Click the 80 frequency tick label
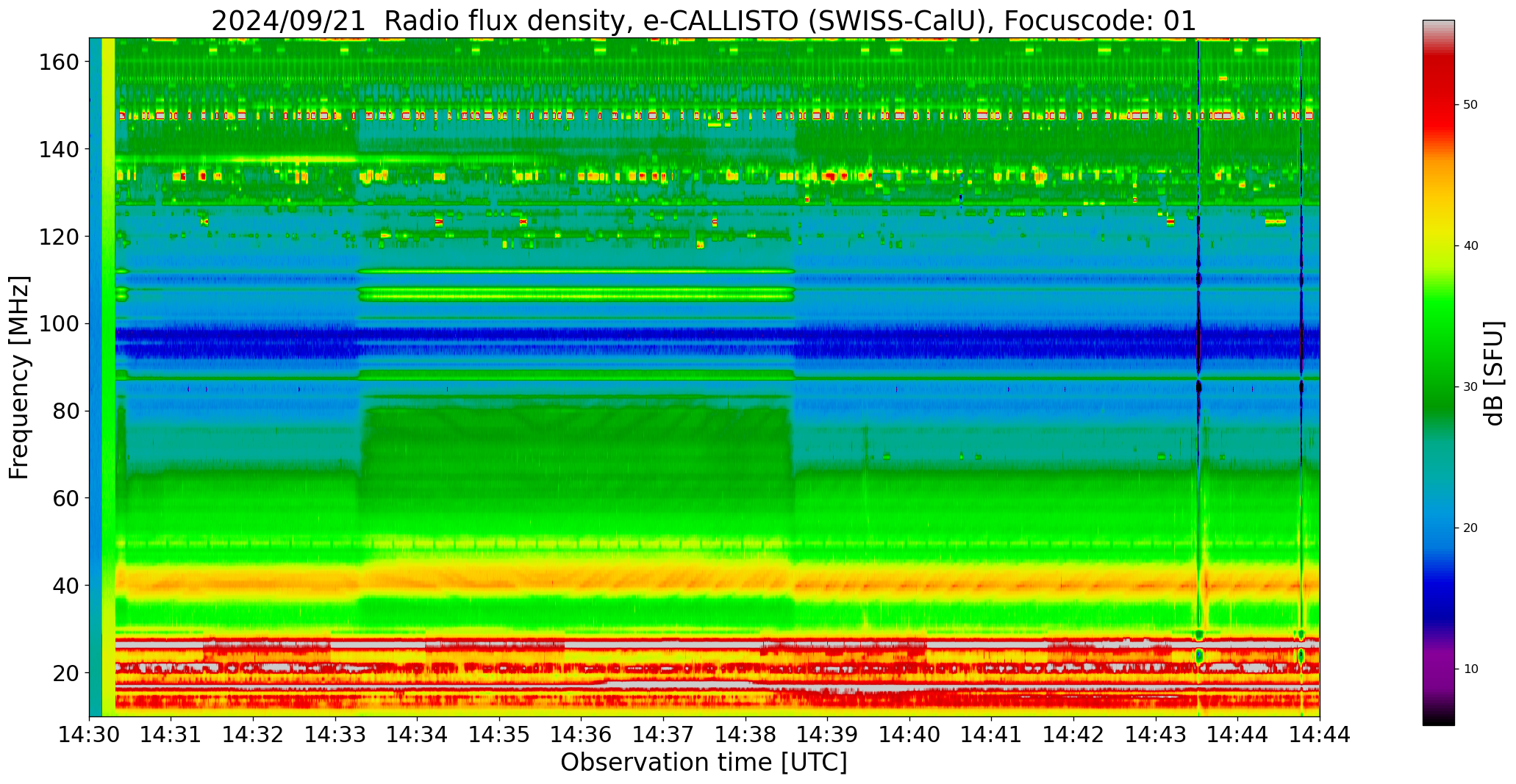This screenshot has width=1516, height=784. 65,411
